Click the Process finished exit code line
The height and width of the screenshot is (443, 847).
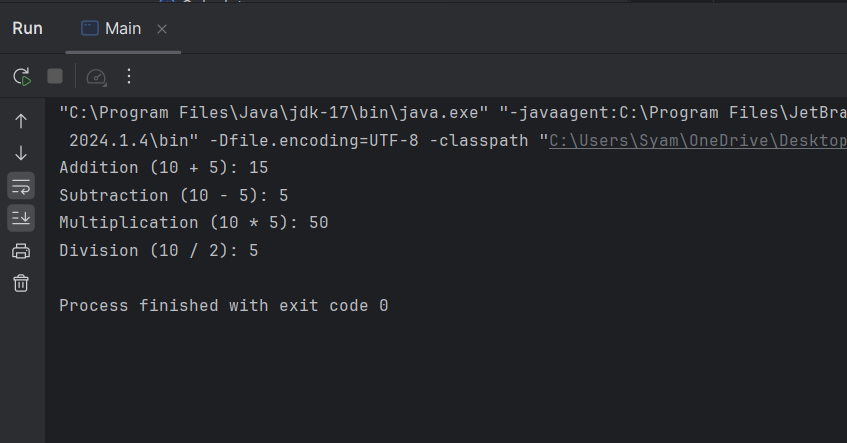click(x=224, y=305)
